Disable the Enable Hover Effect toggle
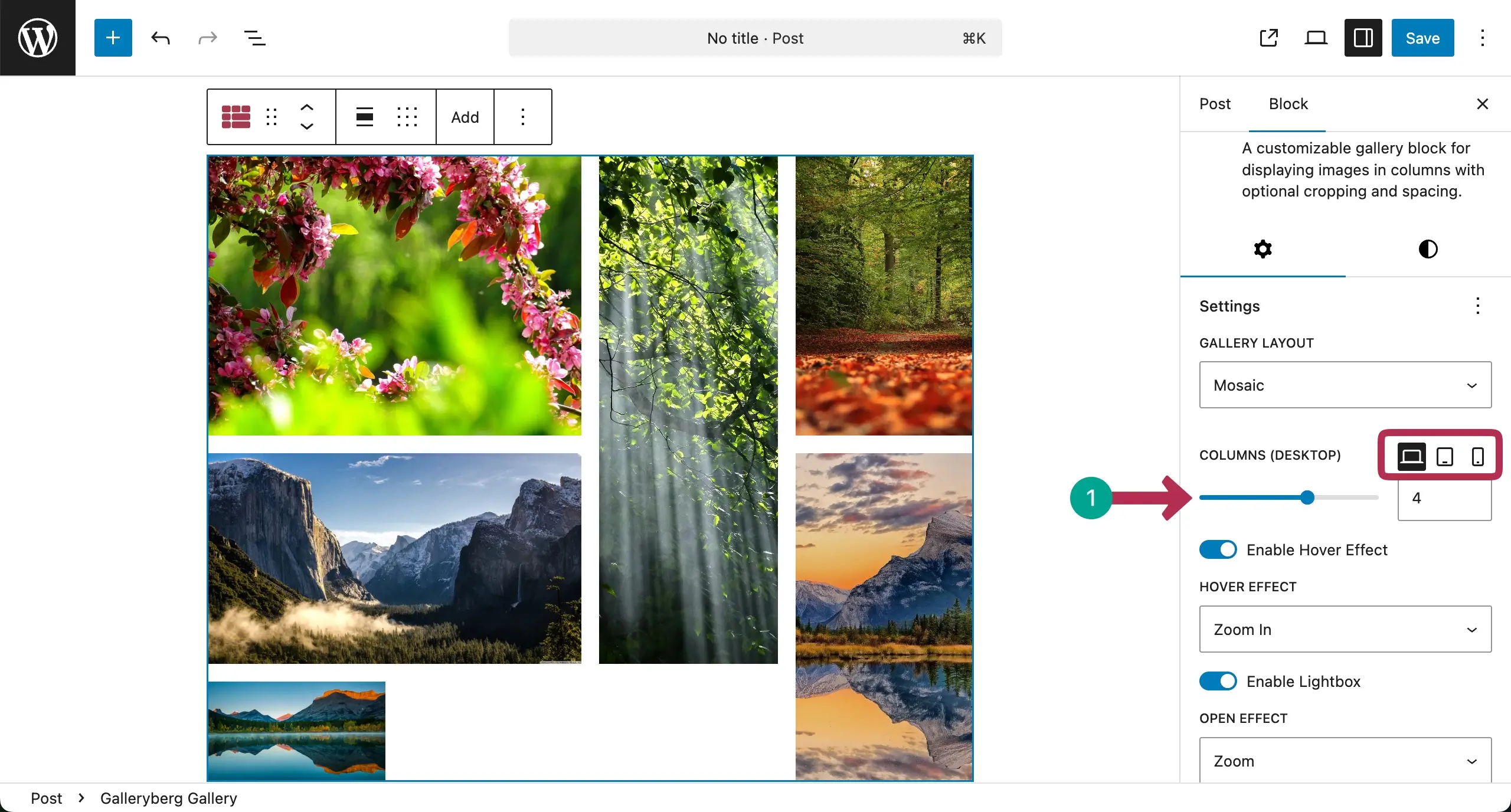The width and height of the screenshot is (1511, 812). tap(1217, 549)
